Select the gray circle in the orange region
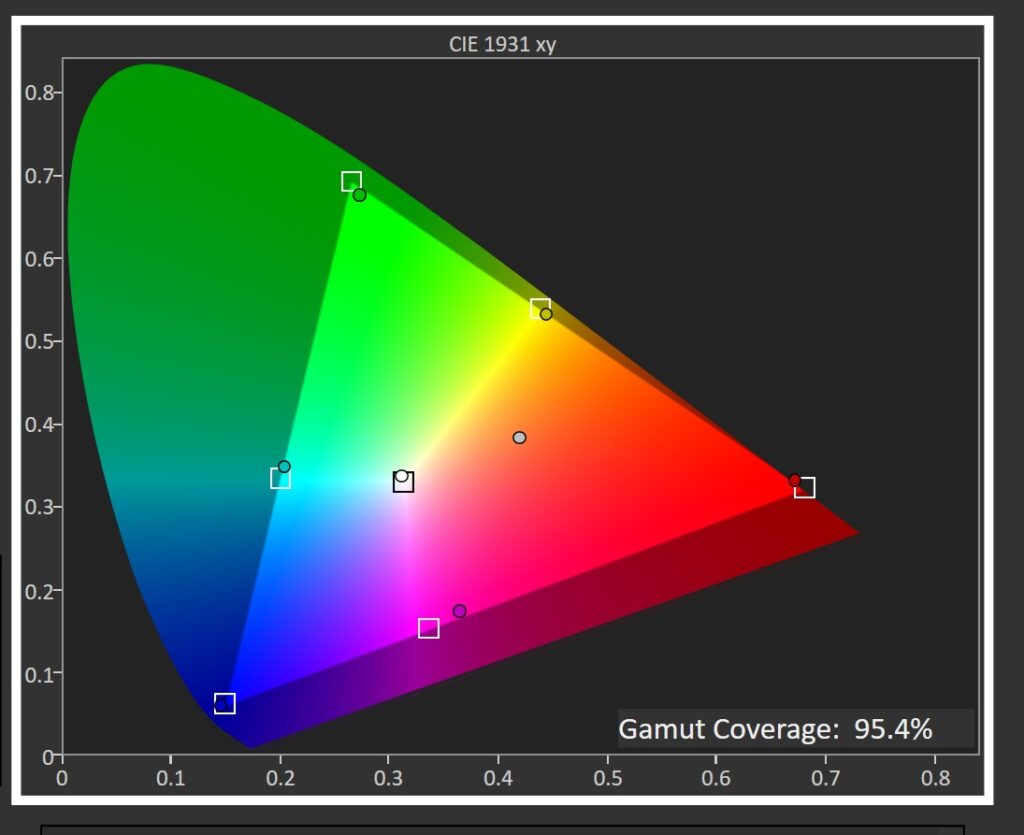 (x=519, y=438)
